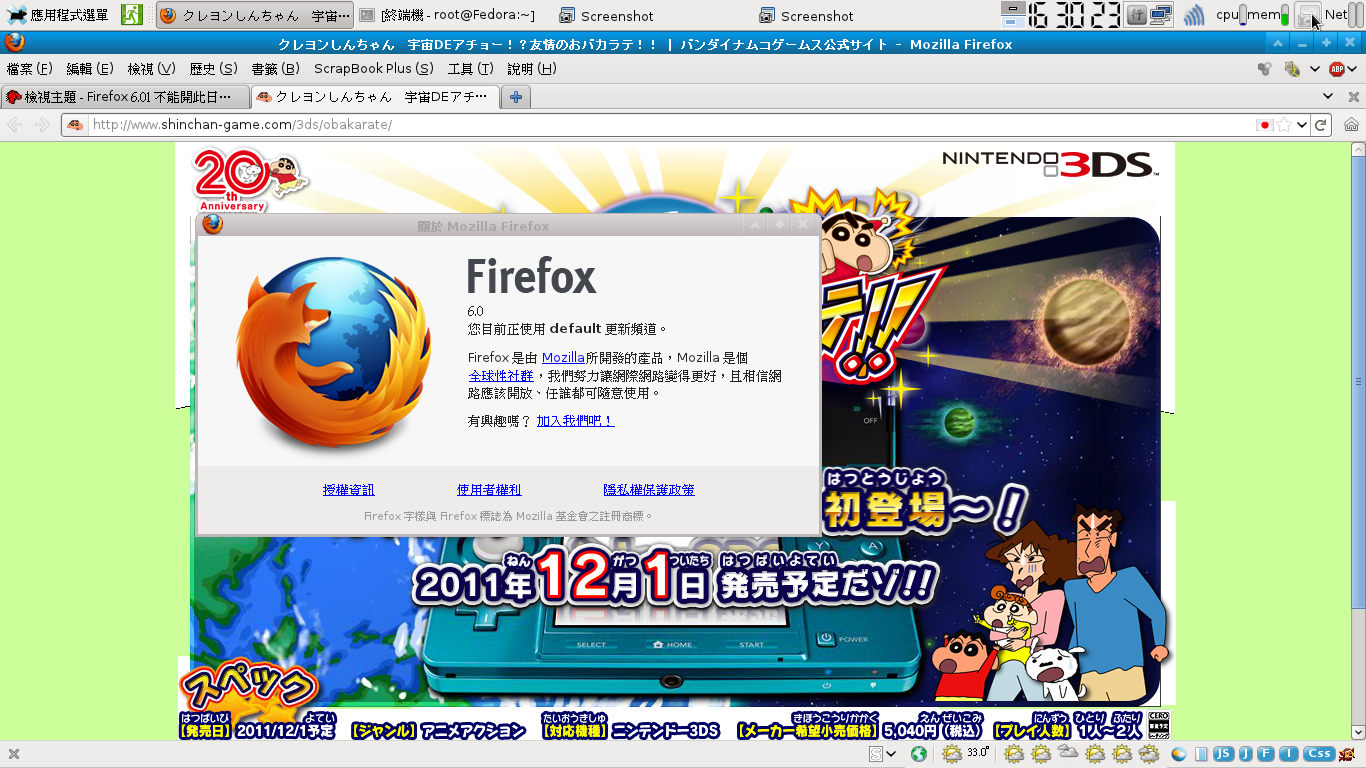Open the 編輯 (E) menu
The height and width of the screenshot is (768, 1366).
click(x=90, y=69)
